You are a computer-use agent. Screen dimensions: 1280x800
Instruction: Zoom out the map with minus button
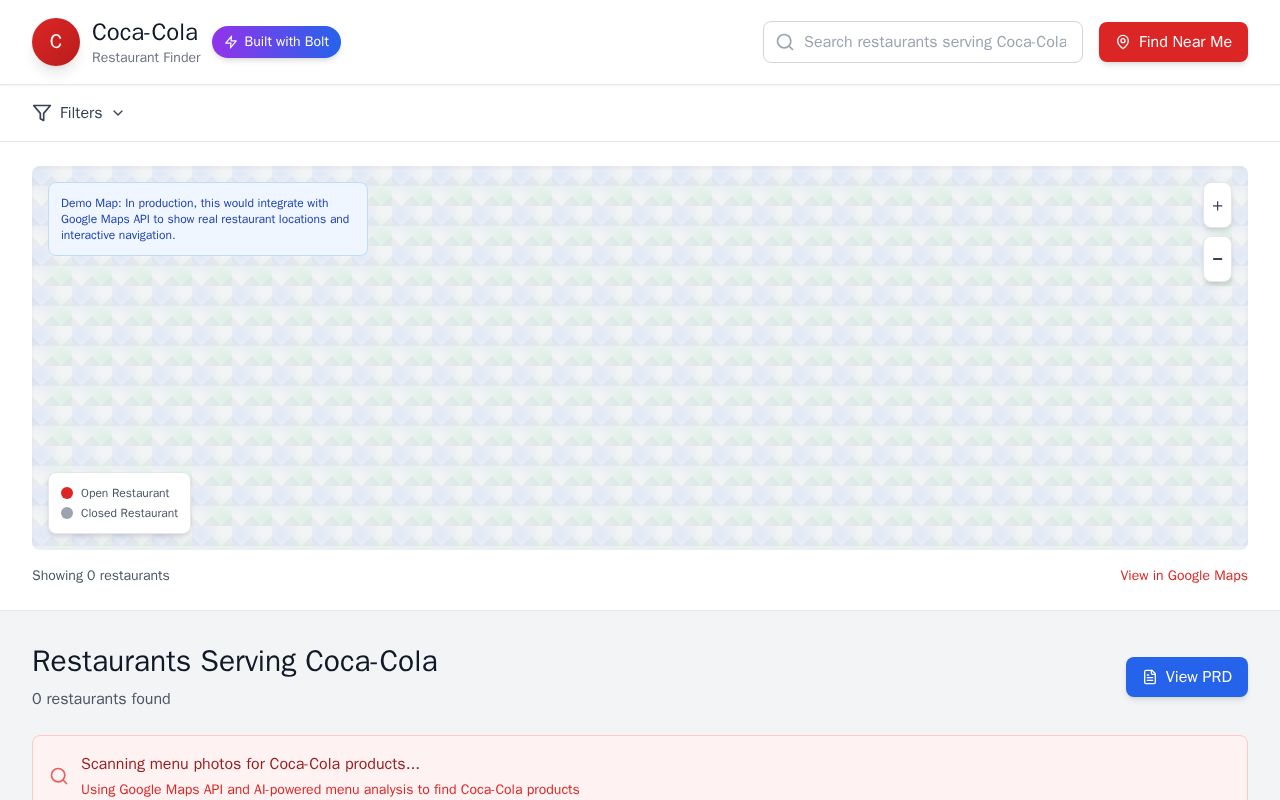[x=1217, y=259]
